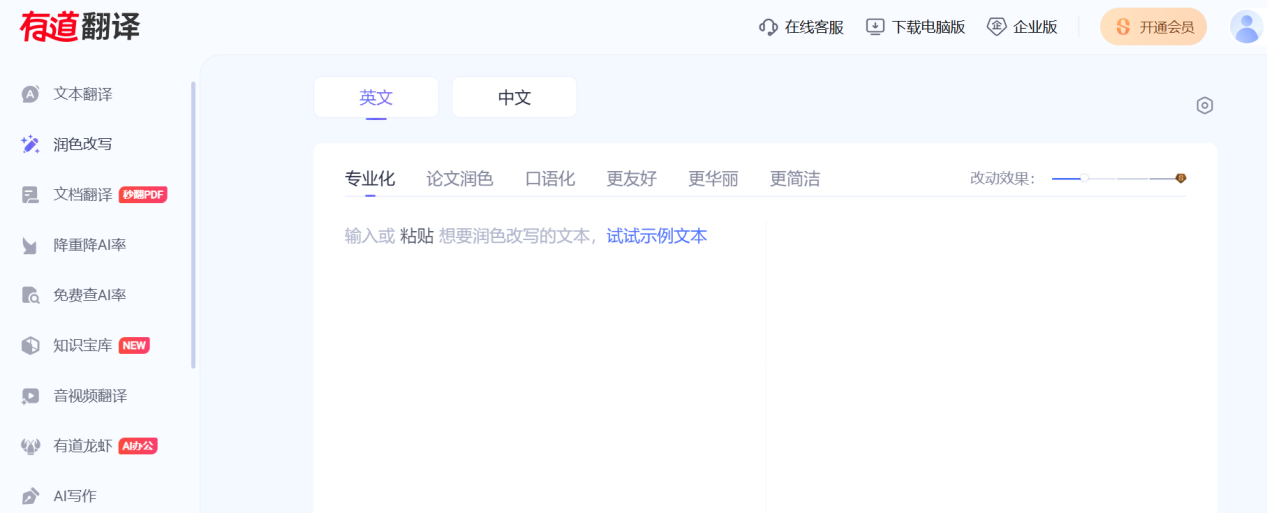Viewport: 1267px width, 513px height.
Task: Switch to the 论文润色 style tab
Action: pyautogui.click(x=460, y=179)
